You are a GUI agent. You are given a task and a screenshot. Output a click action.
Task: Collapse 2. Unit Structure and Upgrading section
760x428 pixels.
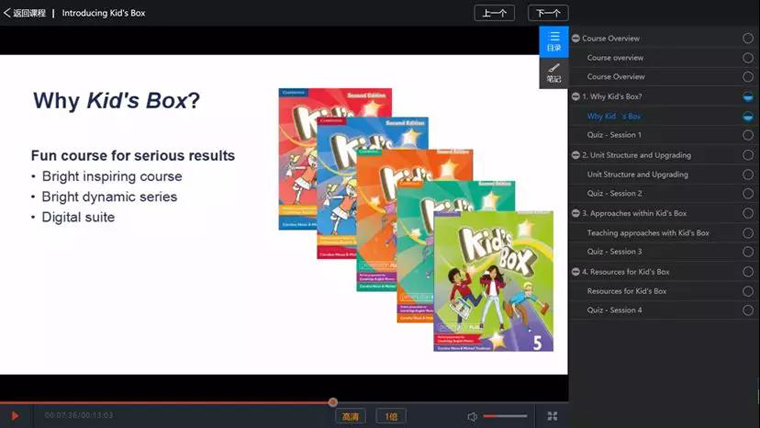pos(576,155)
